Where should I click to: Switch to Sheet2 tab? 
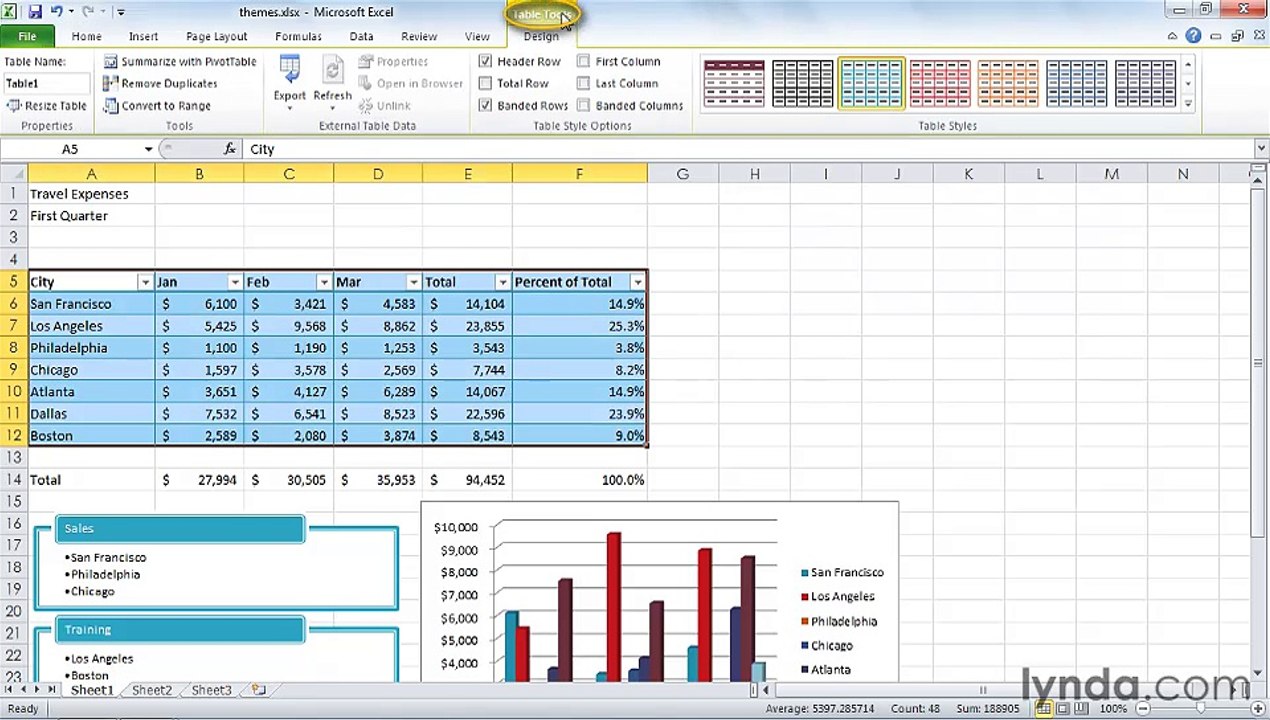(152, 690)
